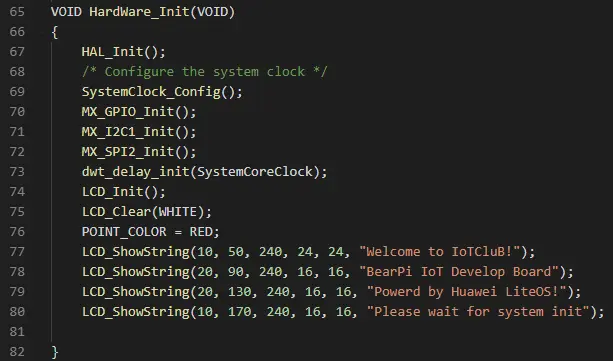Place cursor on HardWare_Init function name
This screenshot has width=613, height=361.
[x=139, y=12]
